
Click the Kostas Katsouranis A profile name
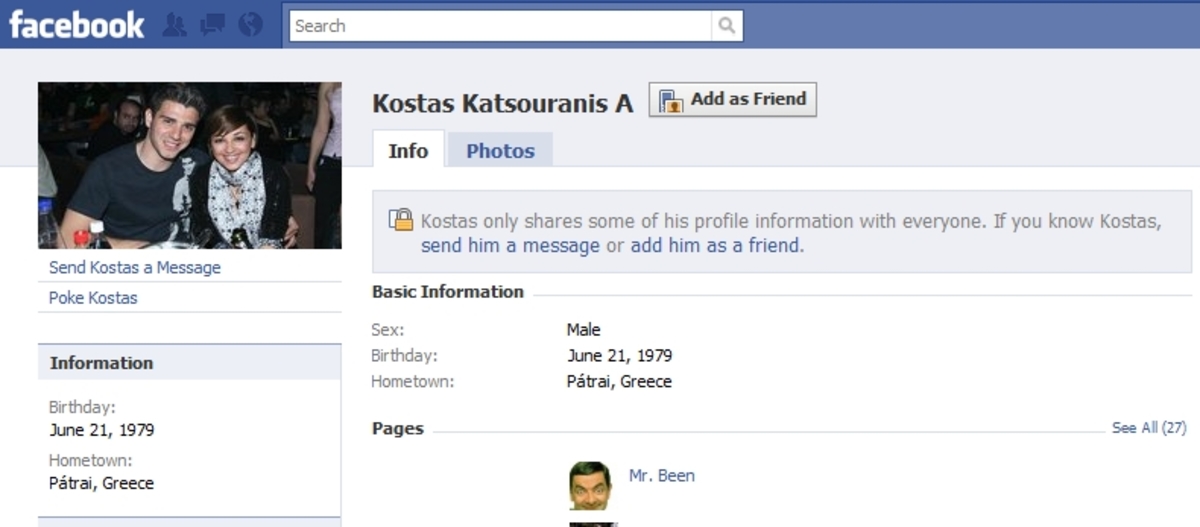pyautogui.click(x=502, y=104)
